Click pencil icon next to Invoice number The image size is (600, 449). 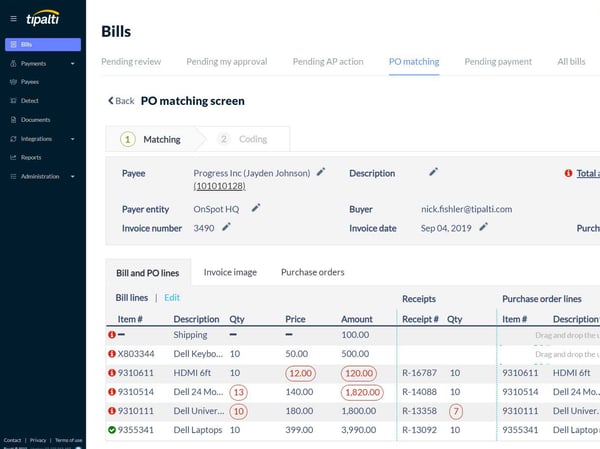[x=226, y=227]
